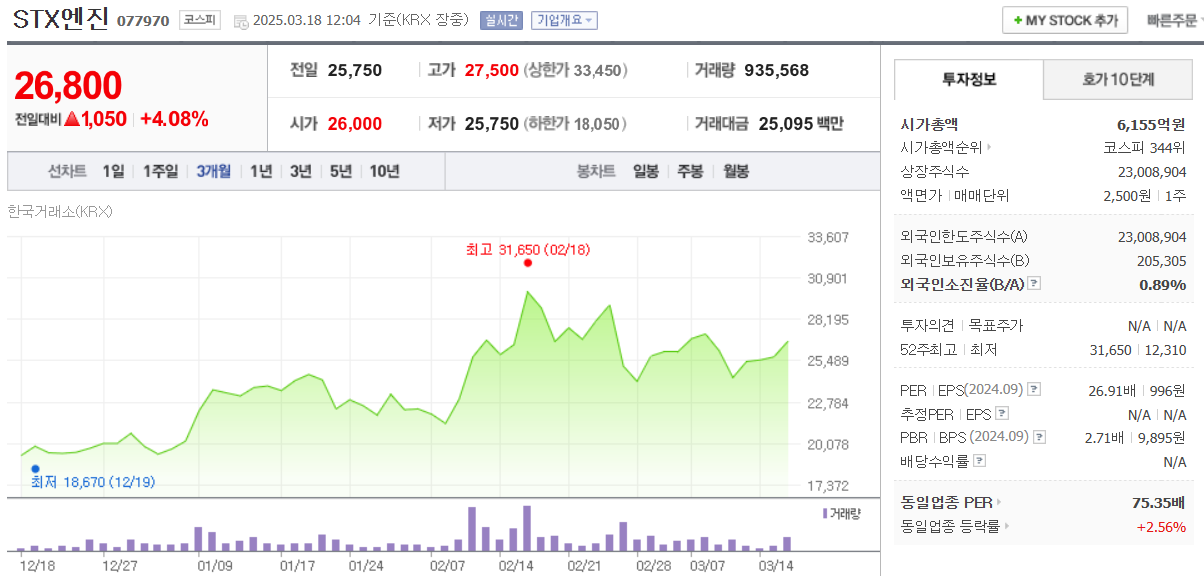Screen dimensions: 1204x576
Task: Click the 외국인보유주식수 value 205,305
Action: pyautogui.click(x=1162, y=261)
